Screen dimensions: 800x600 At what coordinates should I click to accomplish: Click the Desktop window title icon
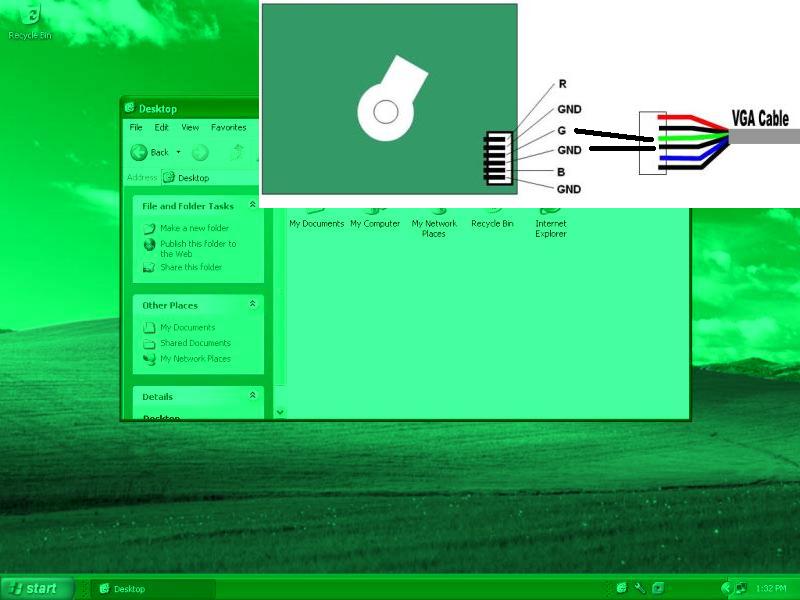click(x=130, y=108)
